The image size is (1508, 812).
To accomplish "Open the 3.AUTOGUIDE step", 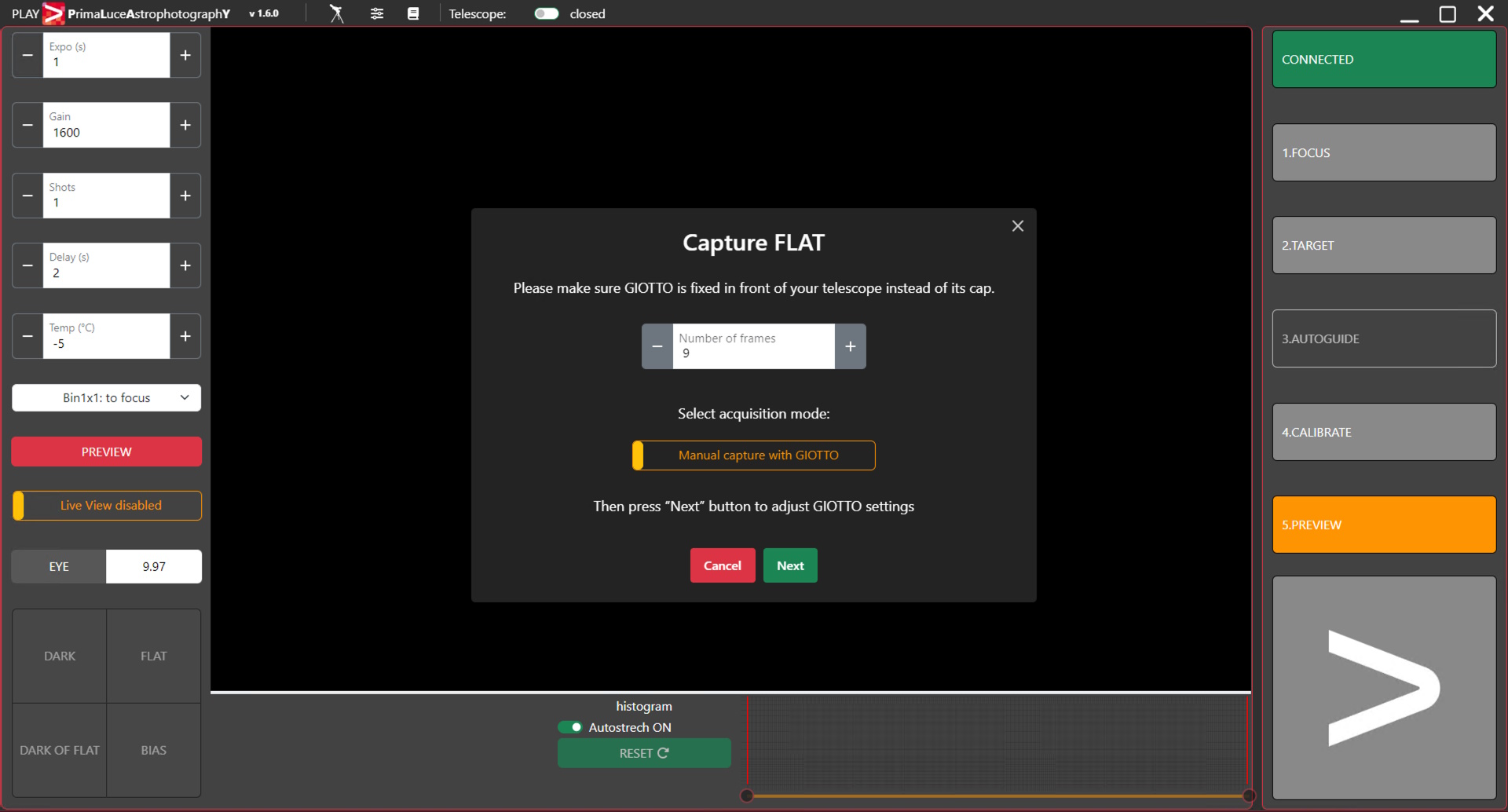I will 1384,338.
